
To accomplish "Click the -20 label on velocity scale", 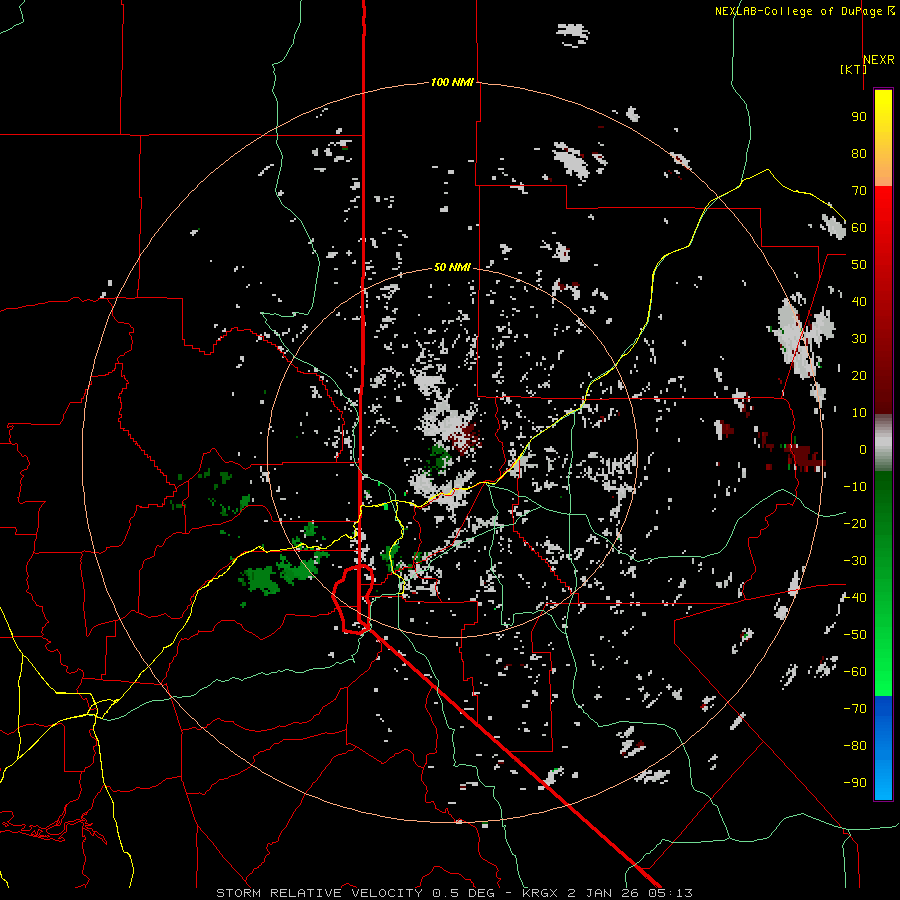I will coord(855,523).
